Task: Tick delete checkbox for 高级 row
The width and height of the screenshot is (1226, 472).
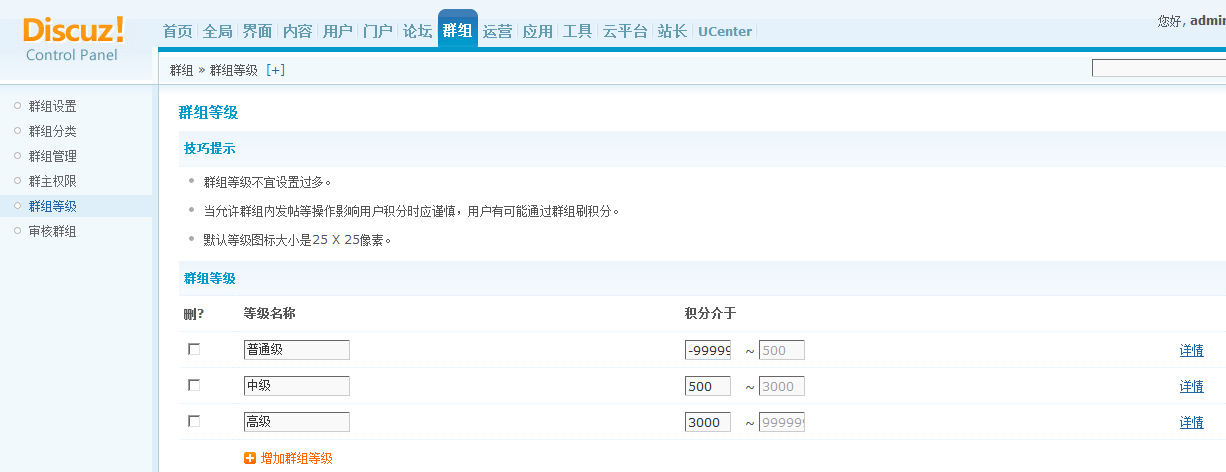Action: [x=194, y=421]
